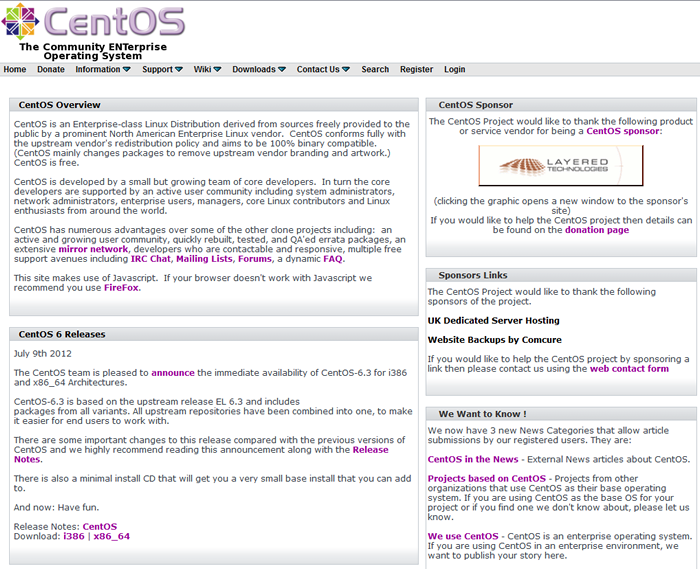This screenshot has width=700, height=569.
Task: Click Website Backups by Comcure link
Action: (x=495, y=340)
